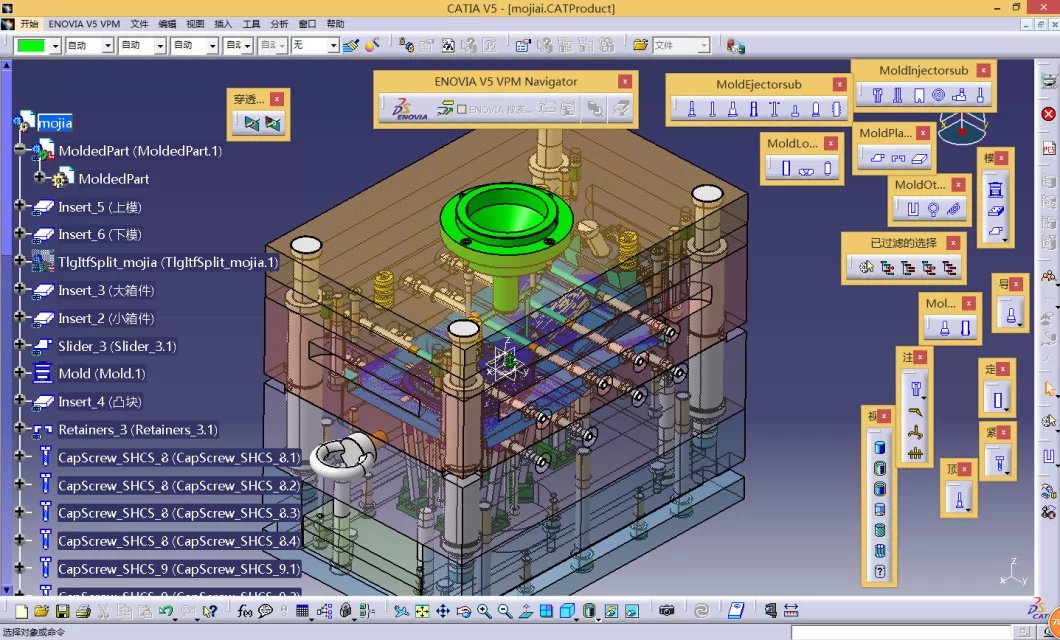Click last icon in MoldEjectorsub toolbar
This screenshot has height=640, width=1060.
(836, 109)
